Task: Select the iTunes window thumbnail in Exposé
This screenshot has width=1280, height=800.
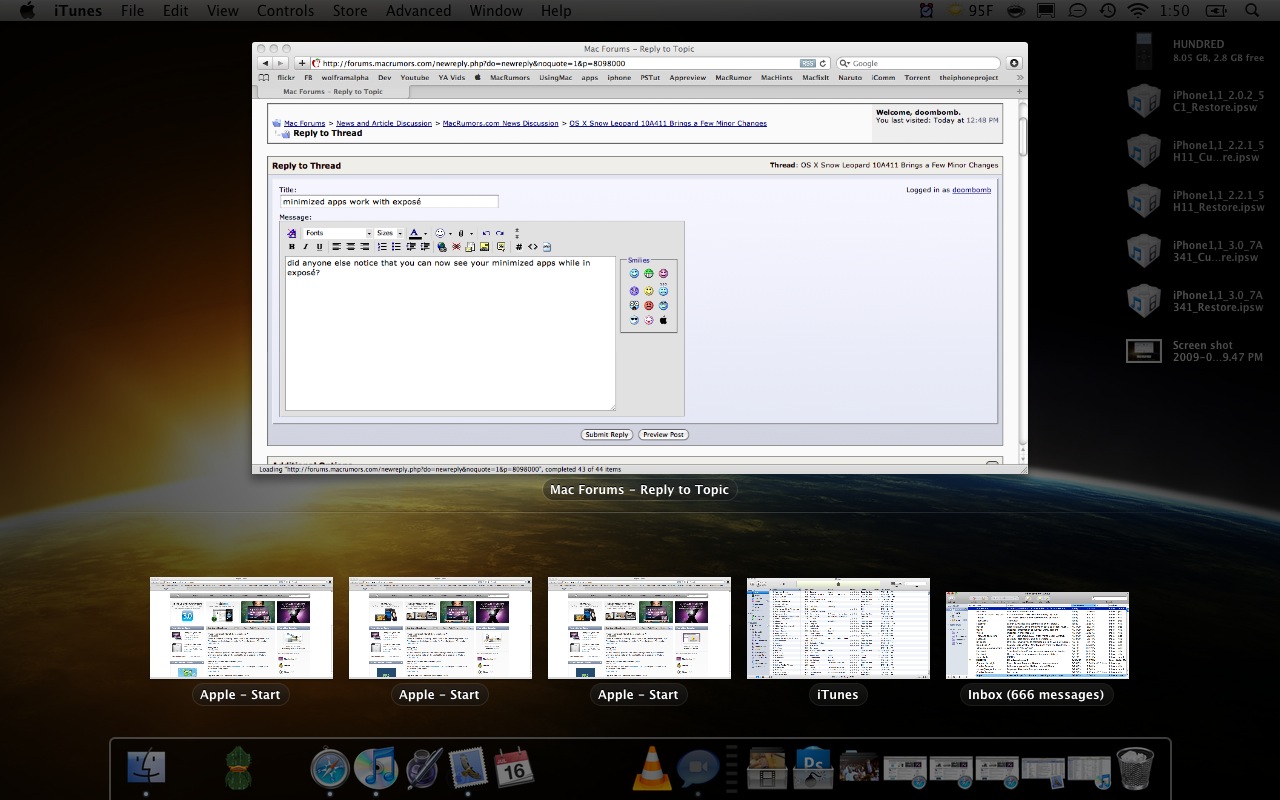Action: click(x=838, y=628)
